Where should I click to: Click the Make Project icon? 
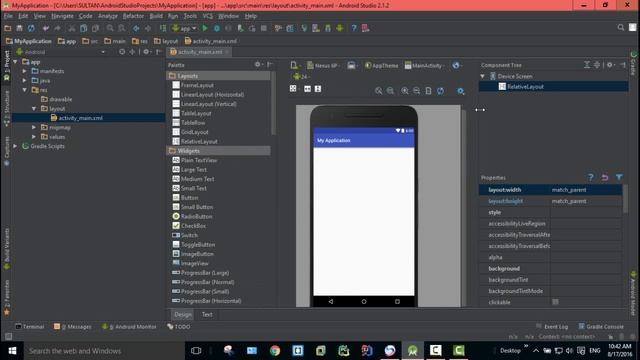(x=163, y=28)
